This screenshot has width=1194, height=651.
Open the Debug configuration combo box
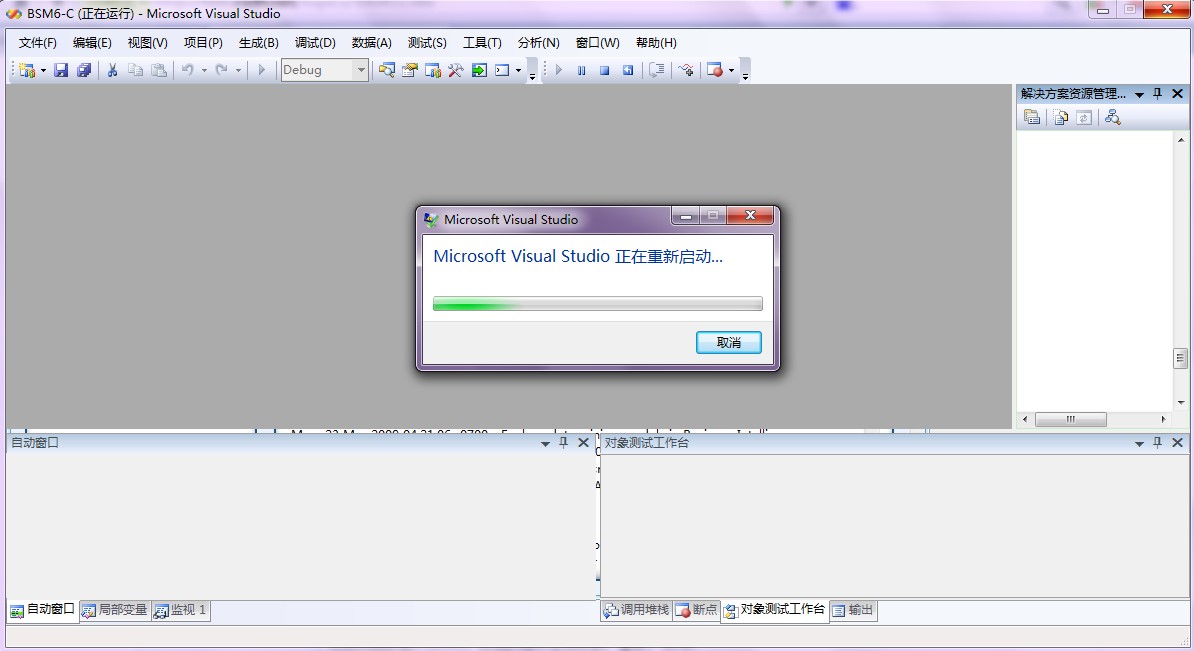point(324,70)
